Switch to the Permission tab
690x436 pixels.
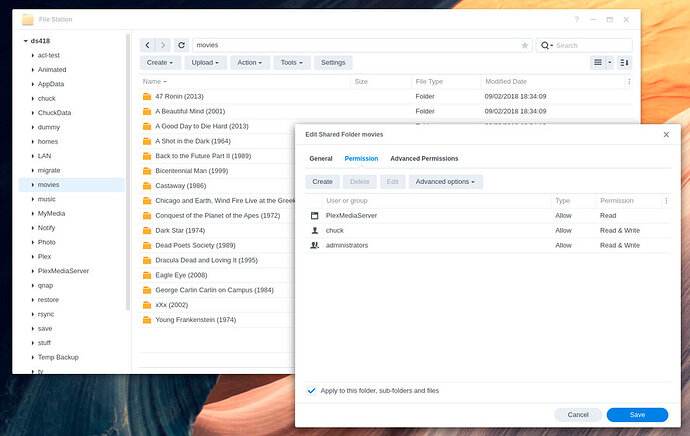[361, 158]
